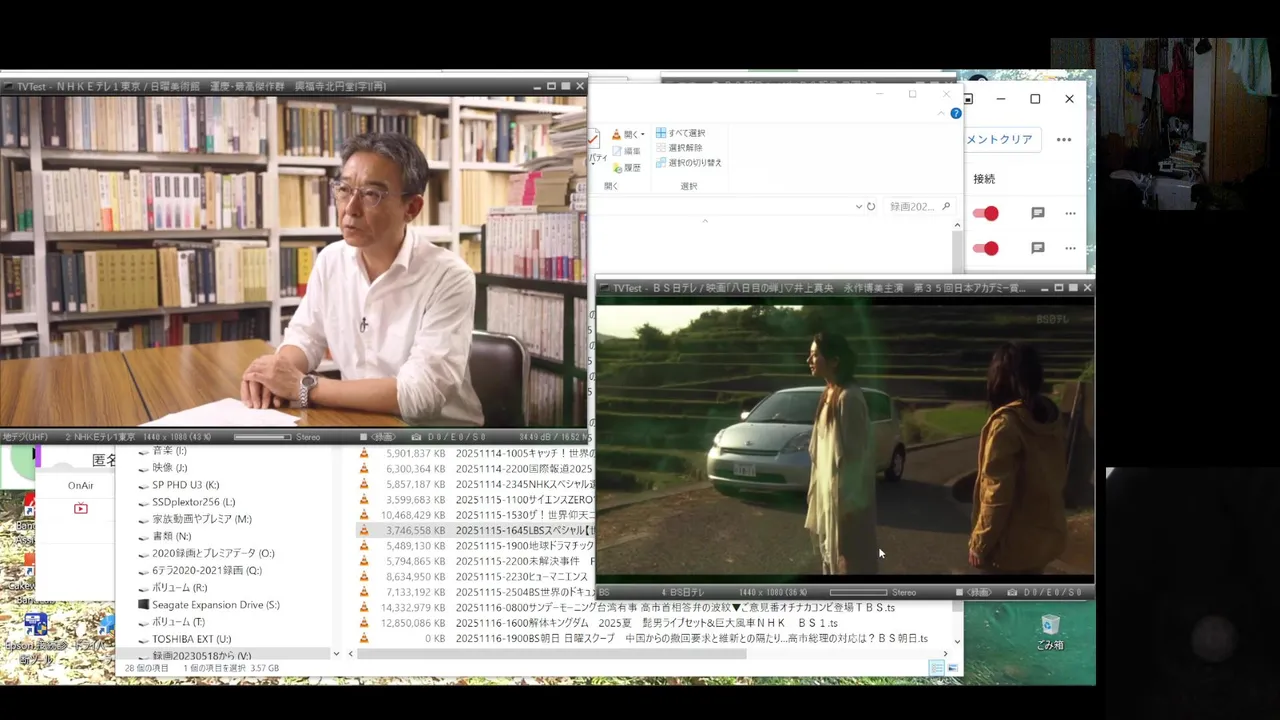Click down arrow of Explorer navigation pane scrollbar

[336, 654]
